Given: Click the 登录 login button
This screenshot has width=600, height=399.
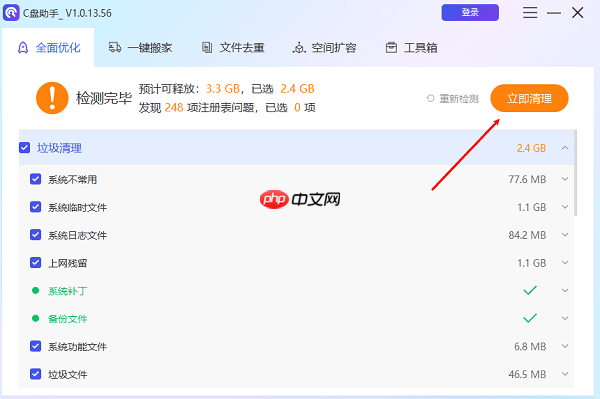Looking at the screenshot, I should tap(470, 13).
